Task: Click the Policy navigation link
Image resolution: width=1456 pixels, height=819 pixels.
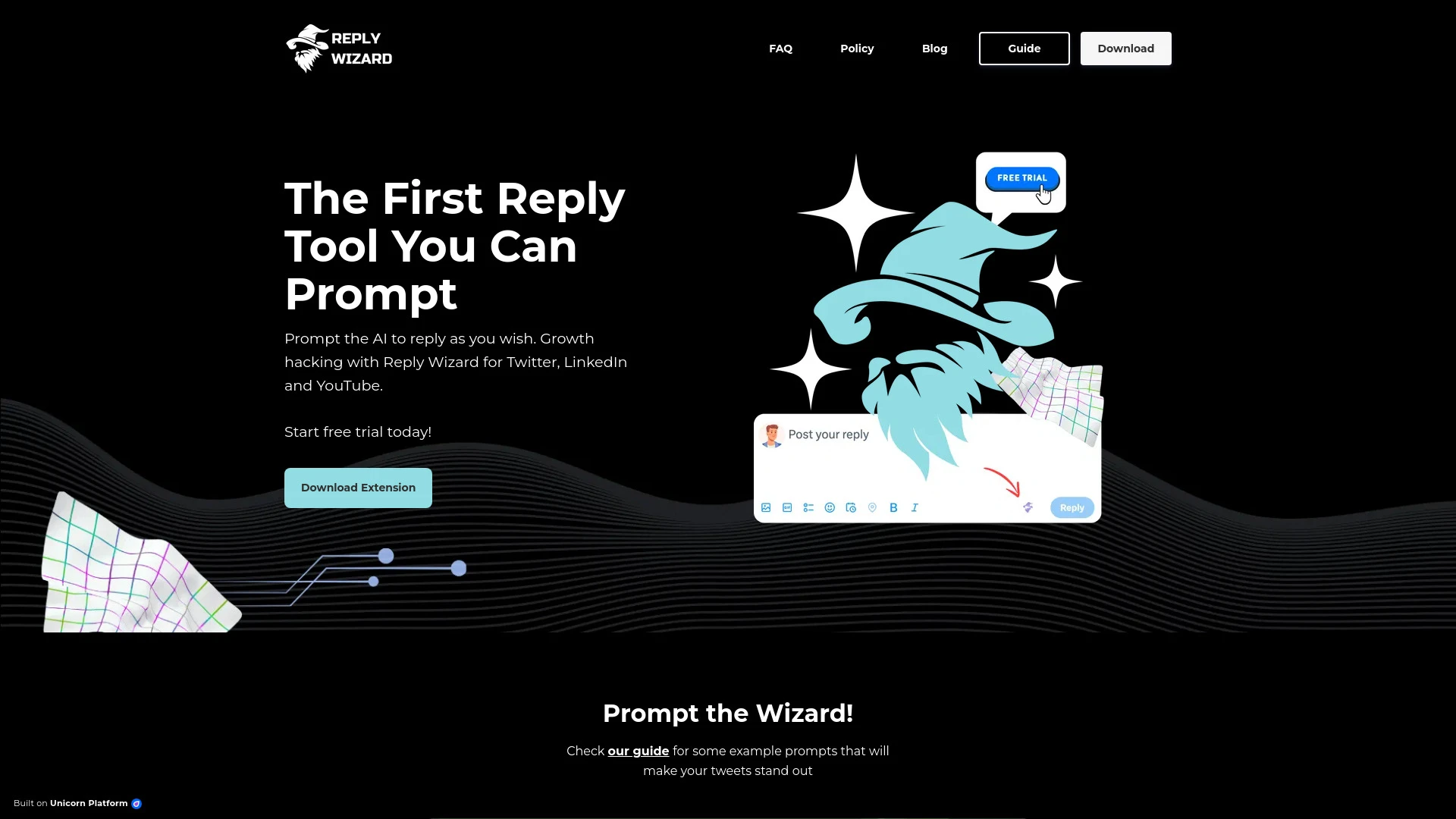Action: tap(857, 48)
